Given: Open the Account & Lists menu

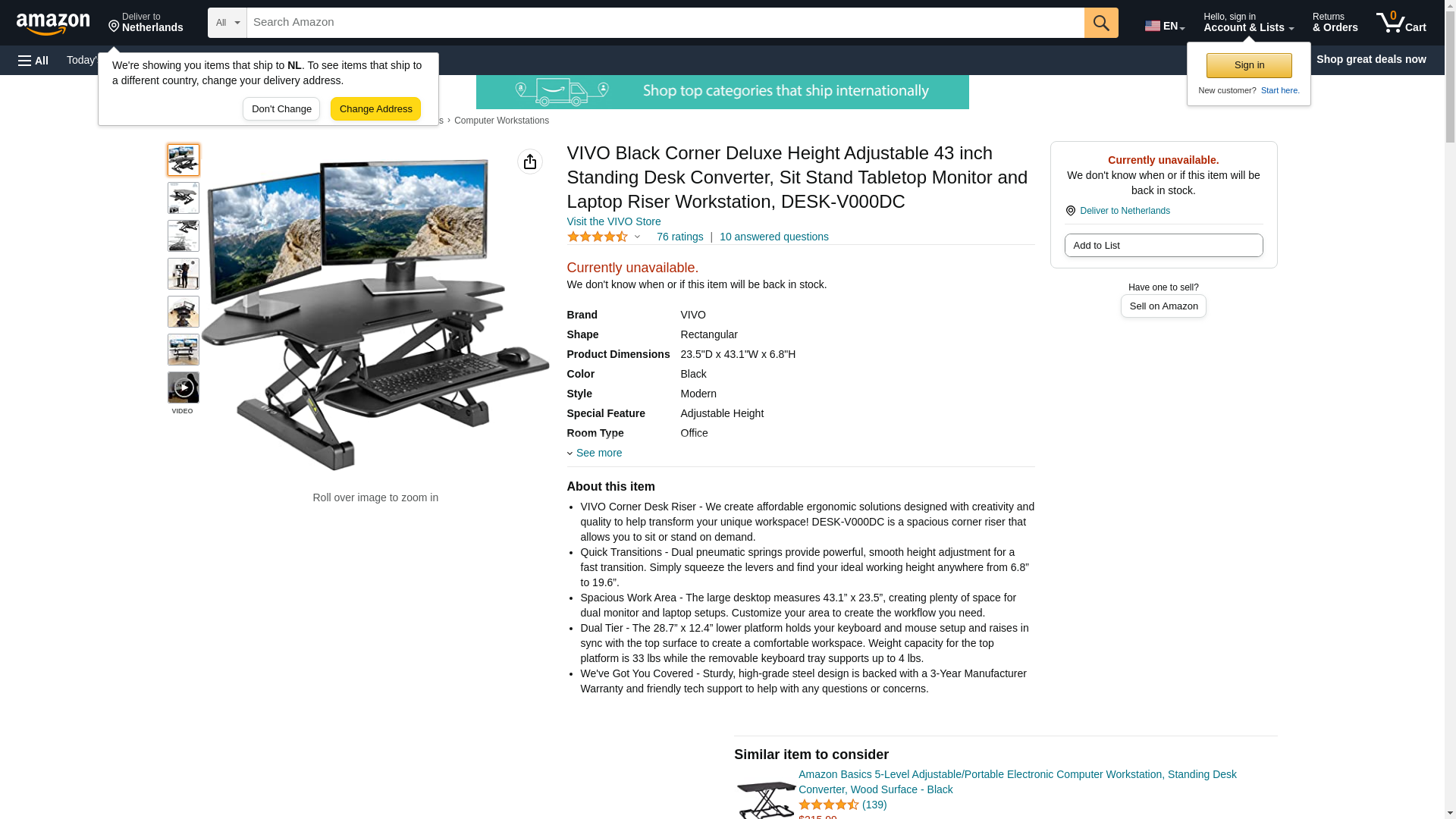Looking at the screenshot, I should [x=1248, y=23].
